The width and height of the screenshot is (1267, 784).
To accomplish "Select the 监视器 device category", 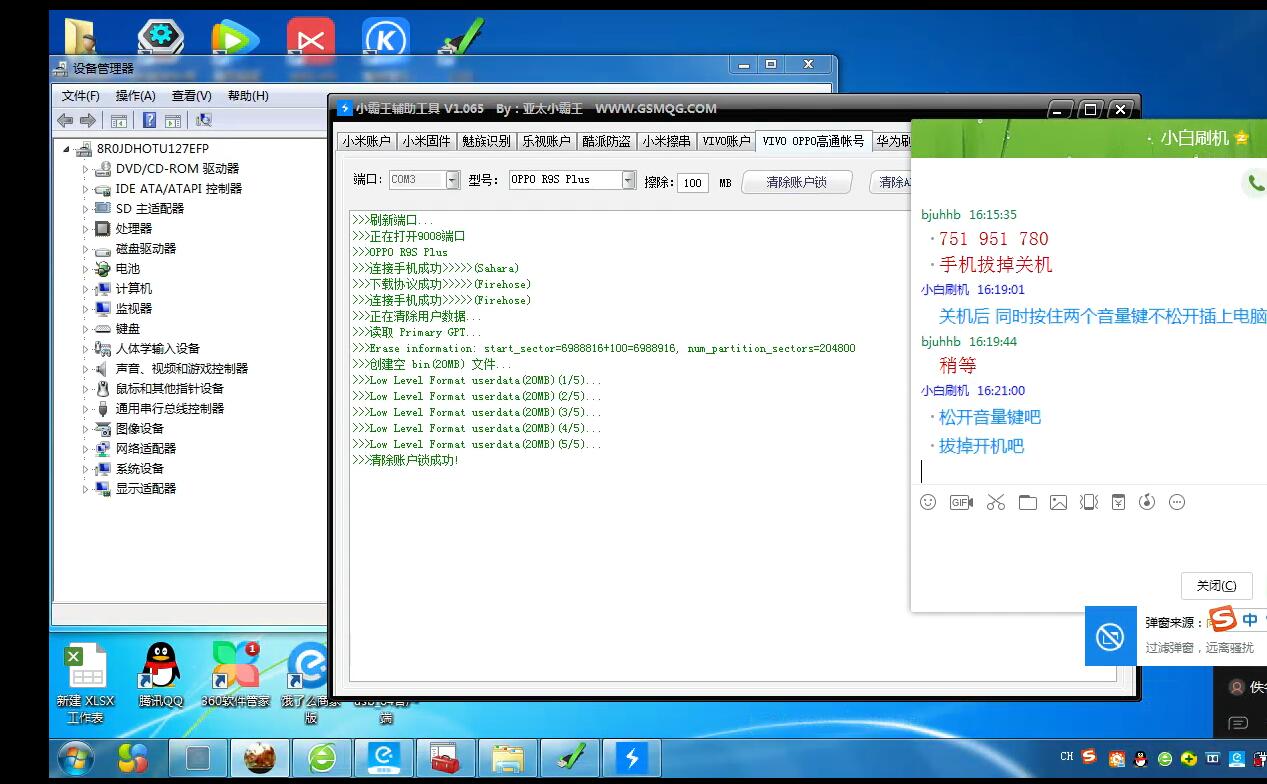I will 134,309.
